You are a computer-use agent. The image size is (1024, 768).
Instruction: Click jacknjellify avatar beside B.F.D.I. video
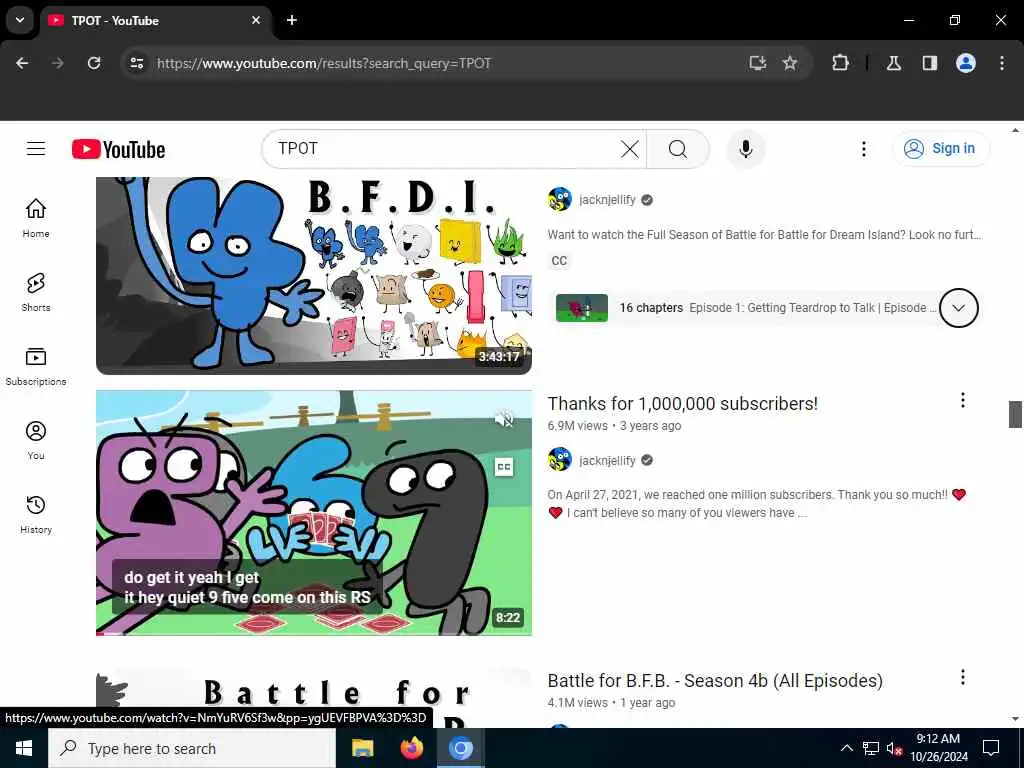[560, 200]
